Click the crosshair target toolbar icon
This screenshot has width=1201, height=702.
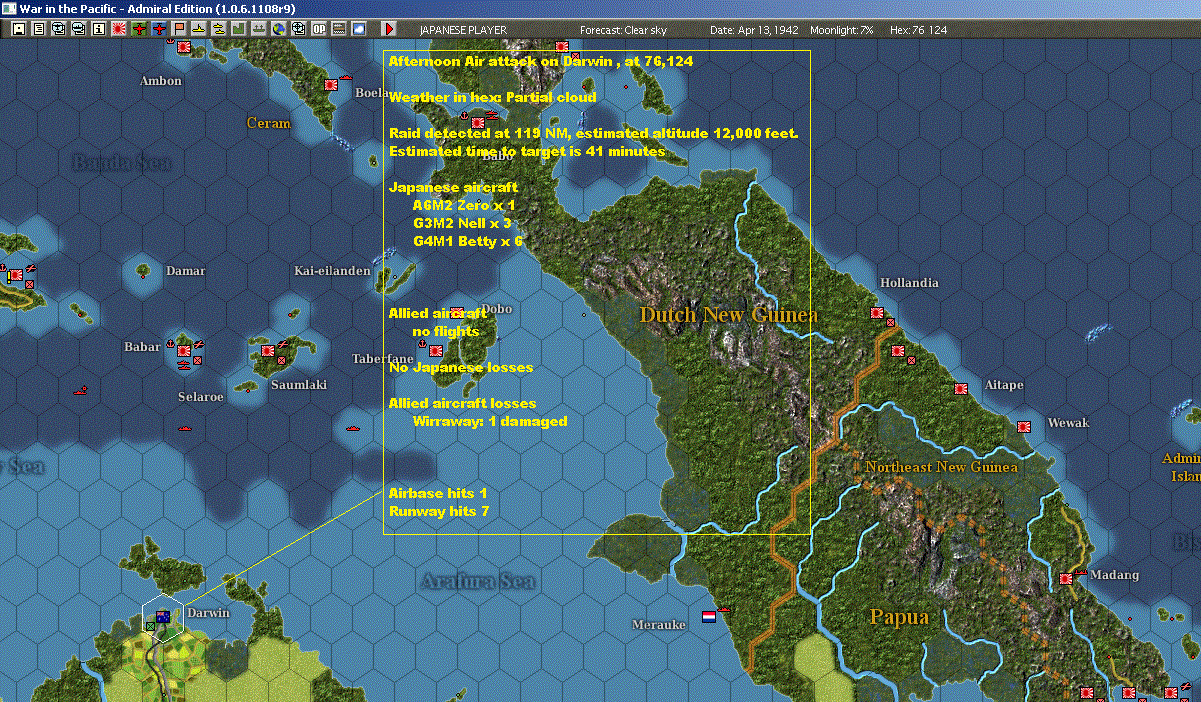coord(298,29)
